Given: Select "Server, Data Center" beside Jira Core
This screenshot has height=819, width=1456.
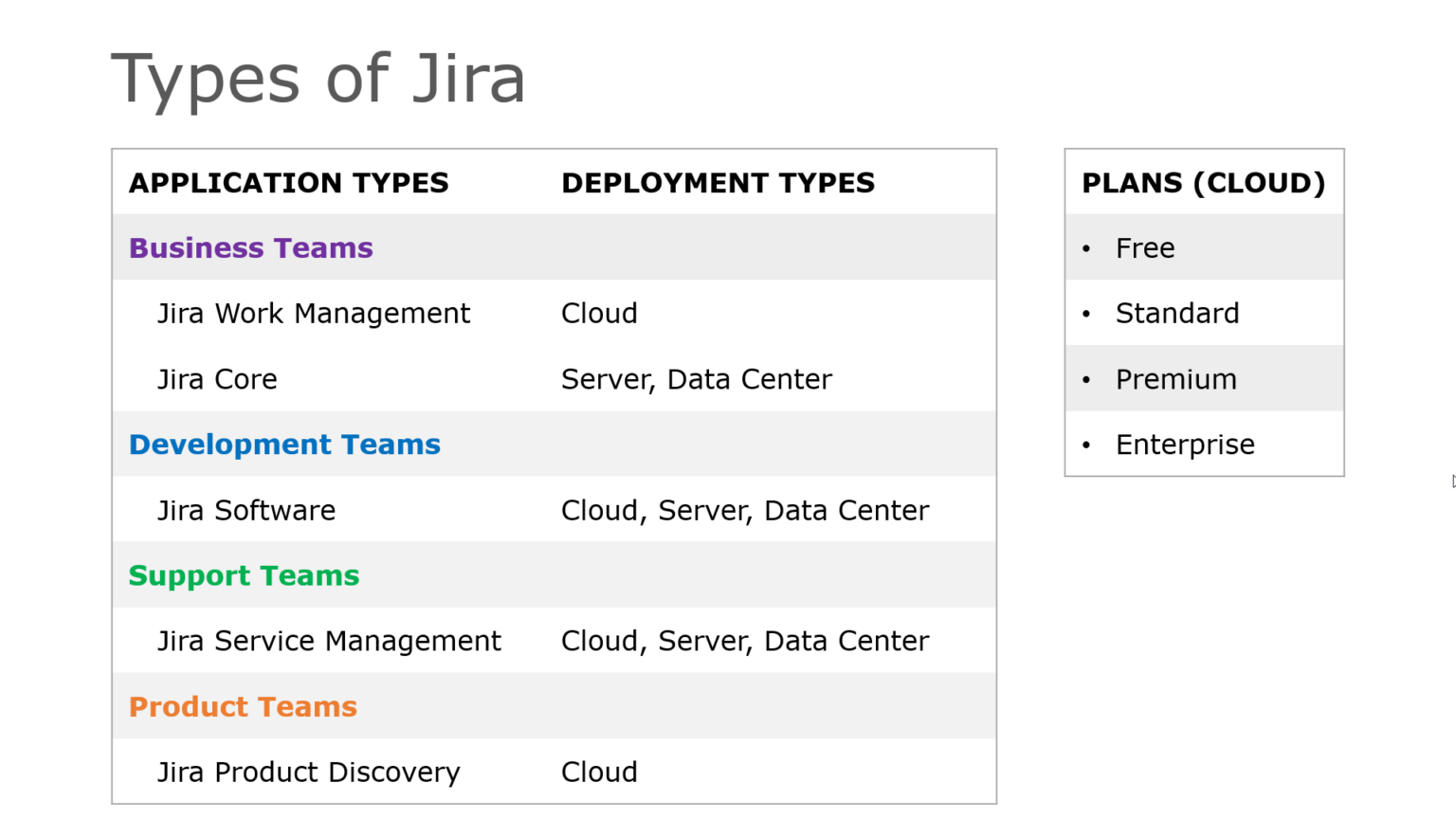Looking at the screenshot, I should click(697, 378).
